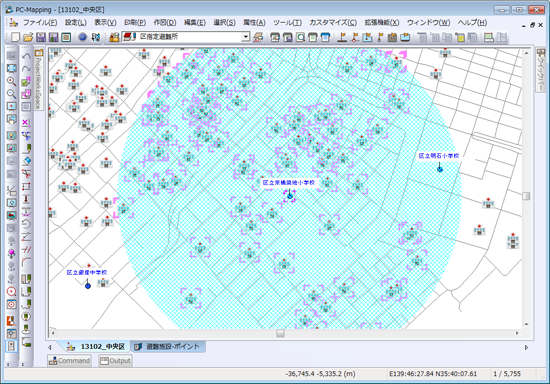550x384 pixels.
Task: Click the magnifier window icon in top toolbar
Action: (300, 37)
